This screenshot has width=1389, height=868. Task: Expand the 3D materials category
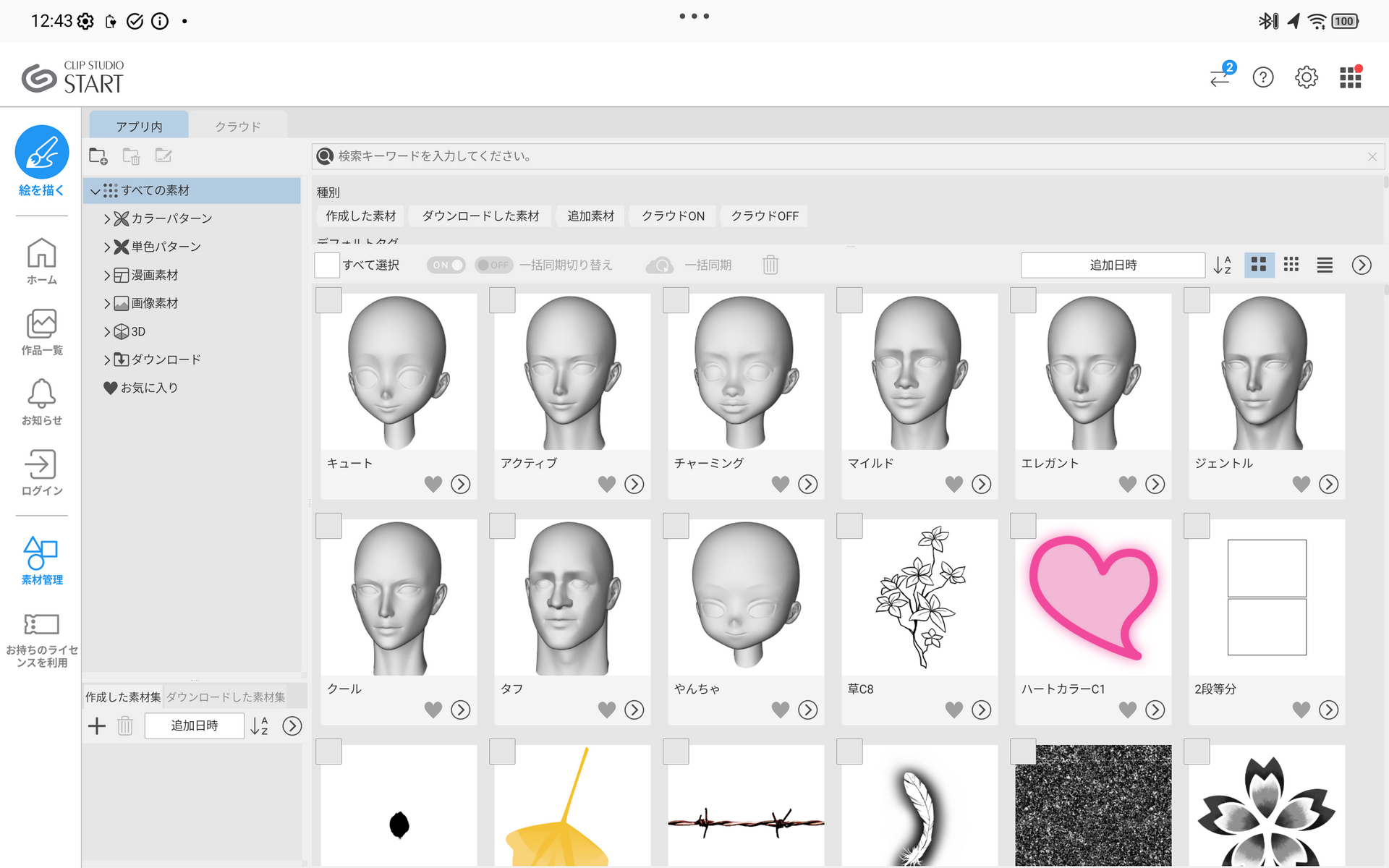point(107,332)
